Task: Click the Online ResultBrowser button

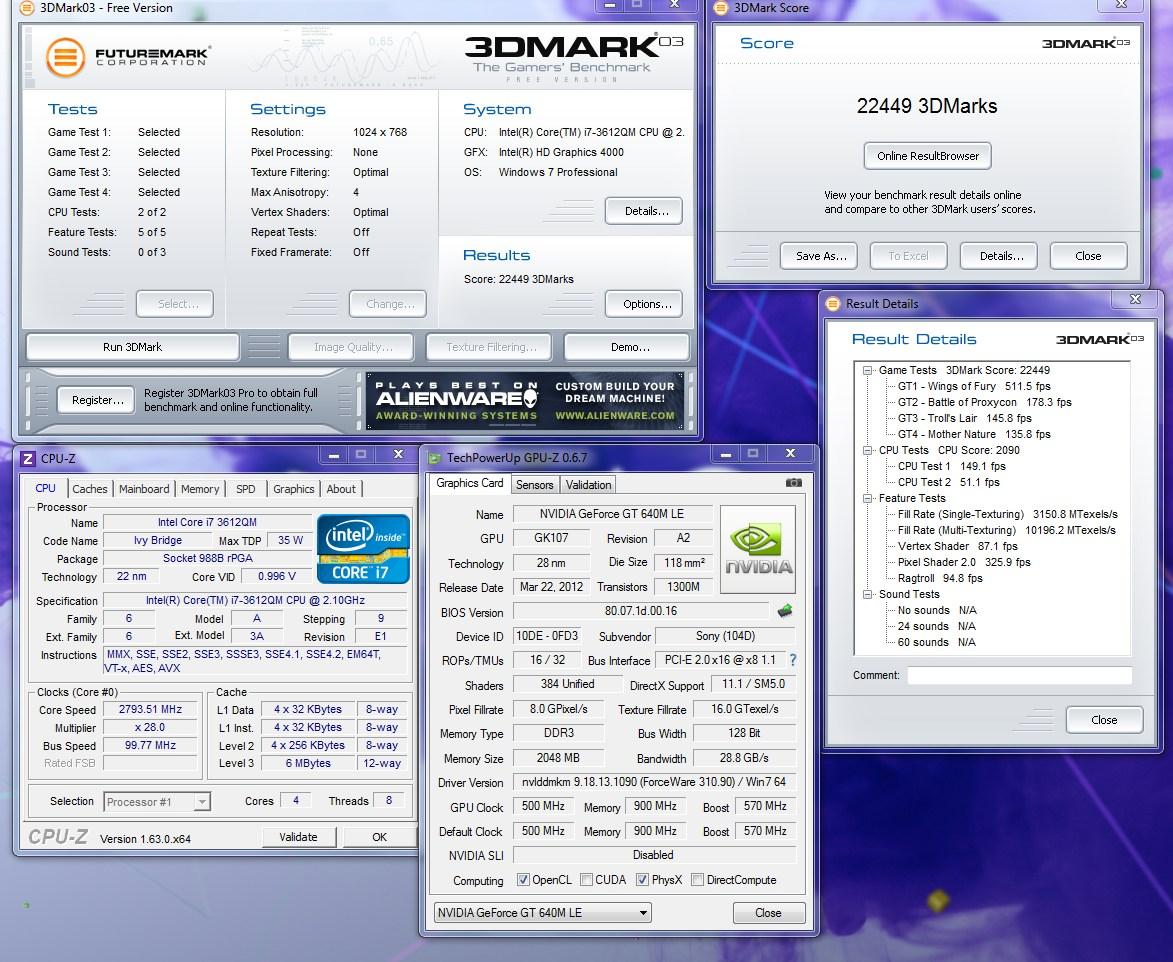Action: pyautogui.click(x=928, y=156)
